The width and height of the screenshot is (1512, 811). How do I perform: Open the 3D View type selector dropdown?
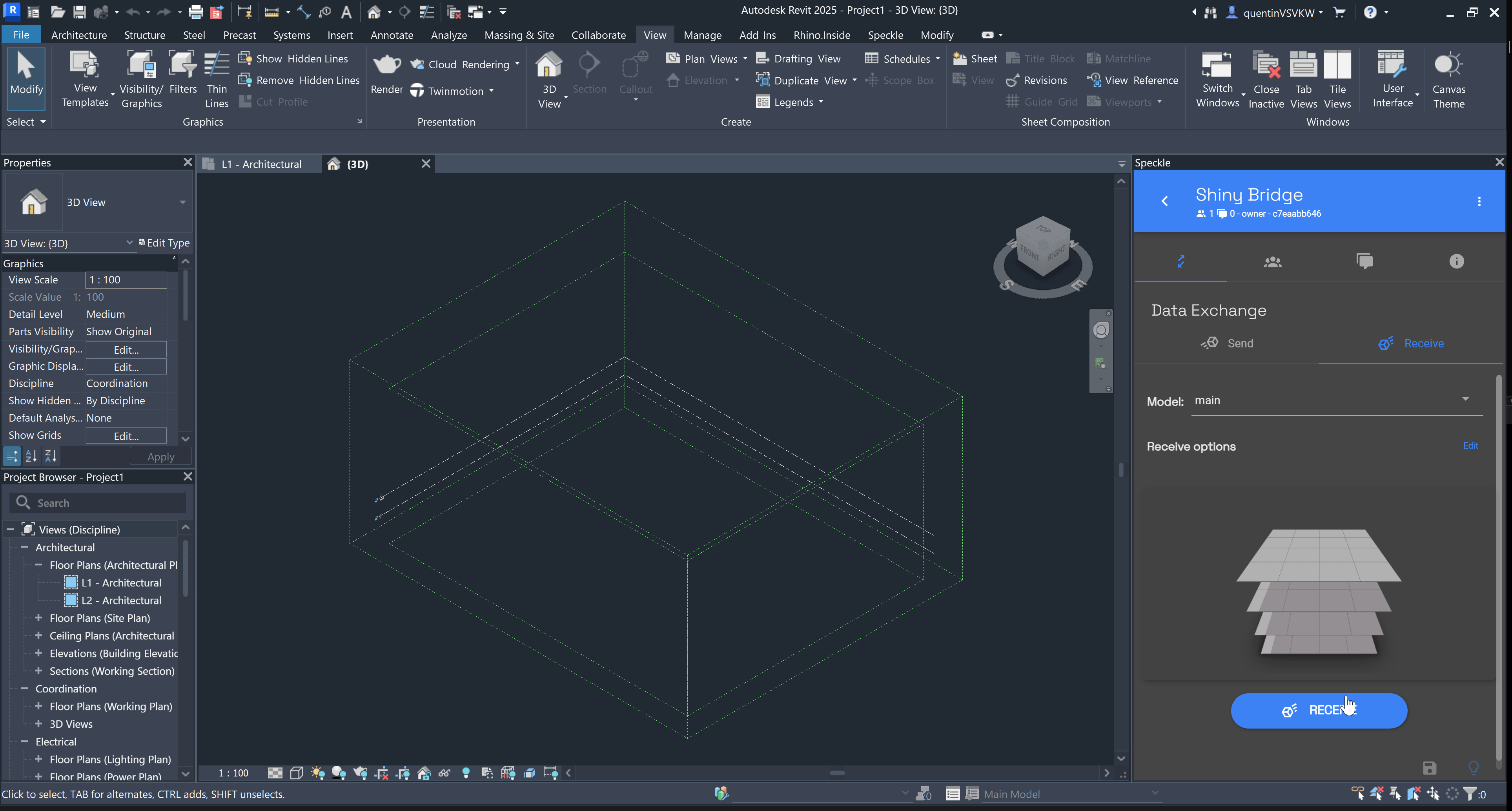point(182,202)
